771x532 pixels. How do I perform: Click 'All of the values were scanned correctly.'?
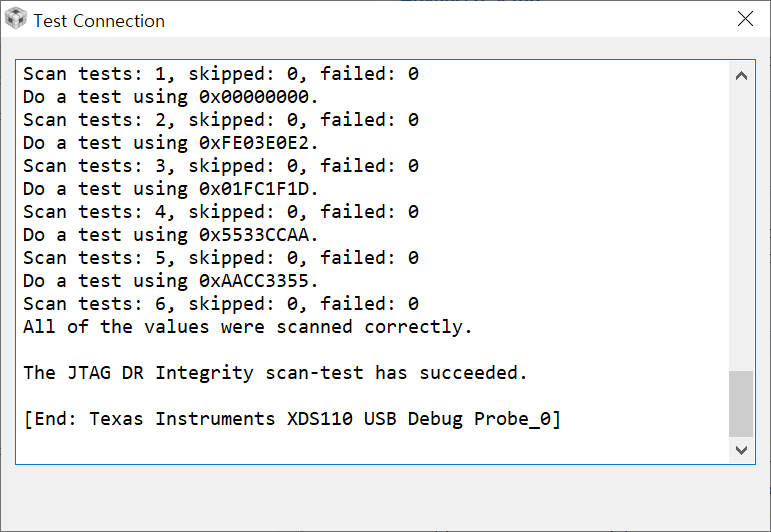click(x=247, y=327)
